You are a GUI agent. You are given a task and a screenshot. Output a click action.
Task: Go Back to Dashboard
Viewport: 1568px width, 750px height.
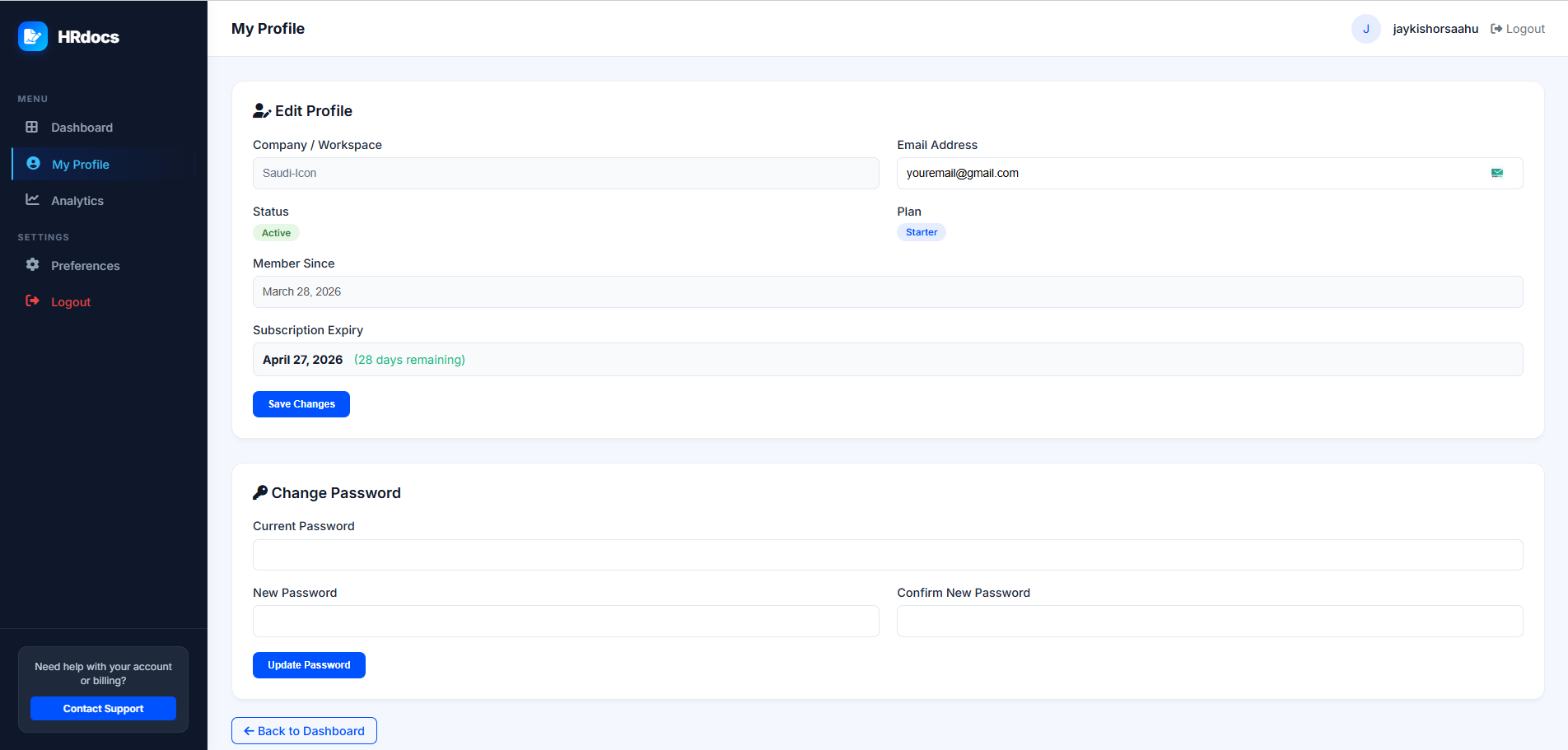[304, 731]
